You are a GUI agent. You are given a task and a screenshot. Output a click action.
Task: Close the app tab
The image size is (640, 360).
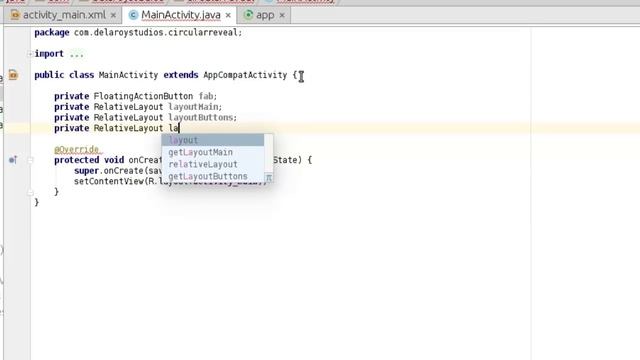(x=282, y=16)
